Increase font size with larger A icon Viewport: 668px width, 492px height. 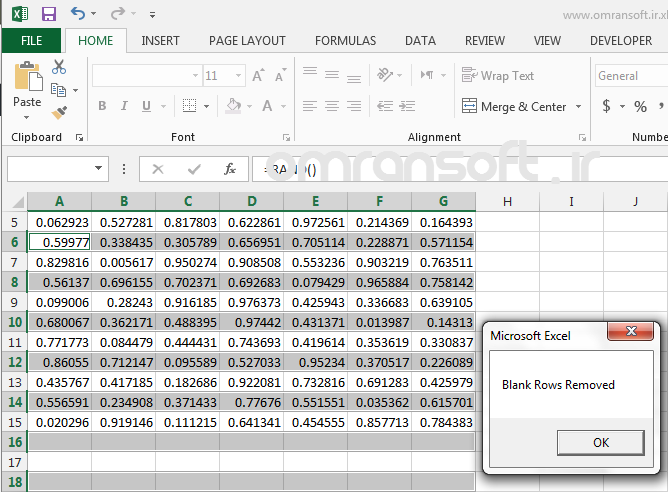click(258, 75)
